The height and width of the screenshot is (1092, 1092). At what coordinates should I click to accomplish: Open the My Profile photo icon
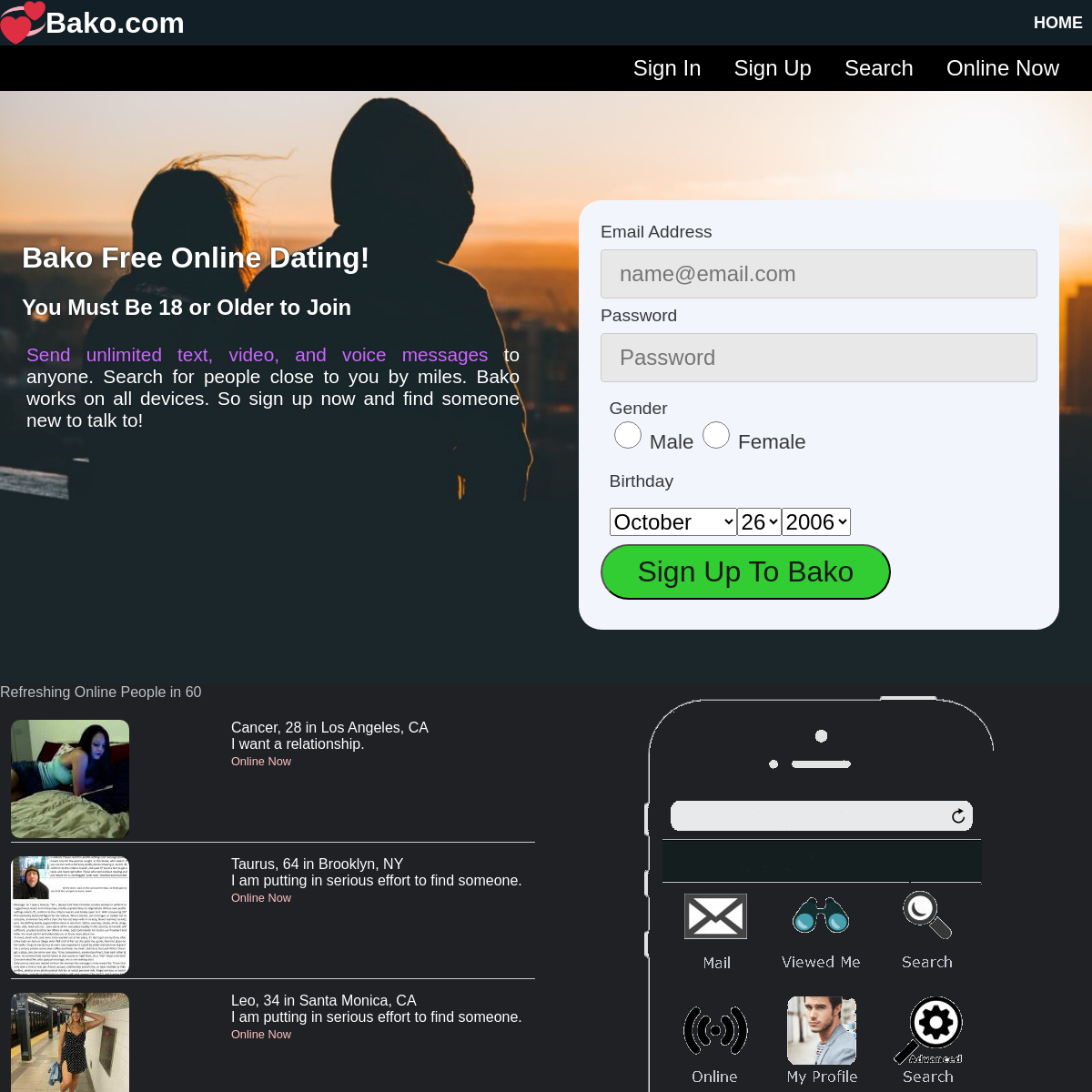(822, 1030)
